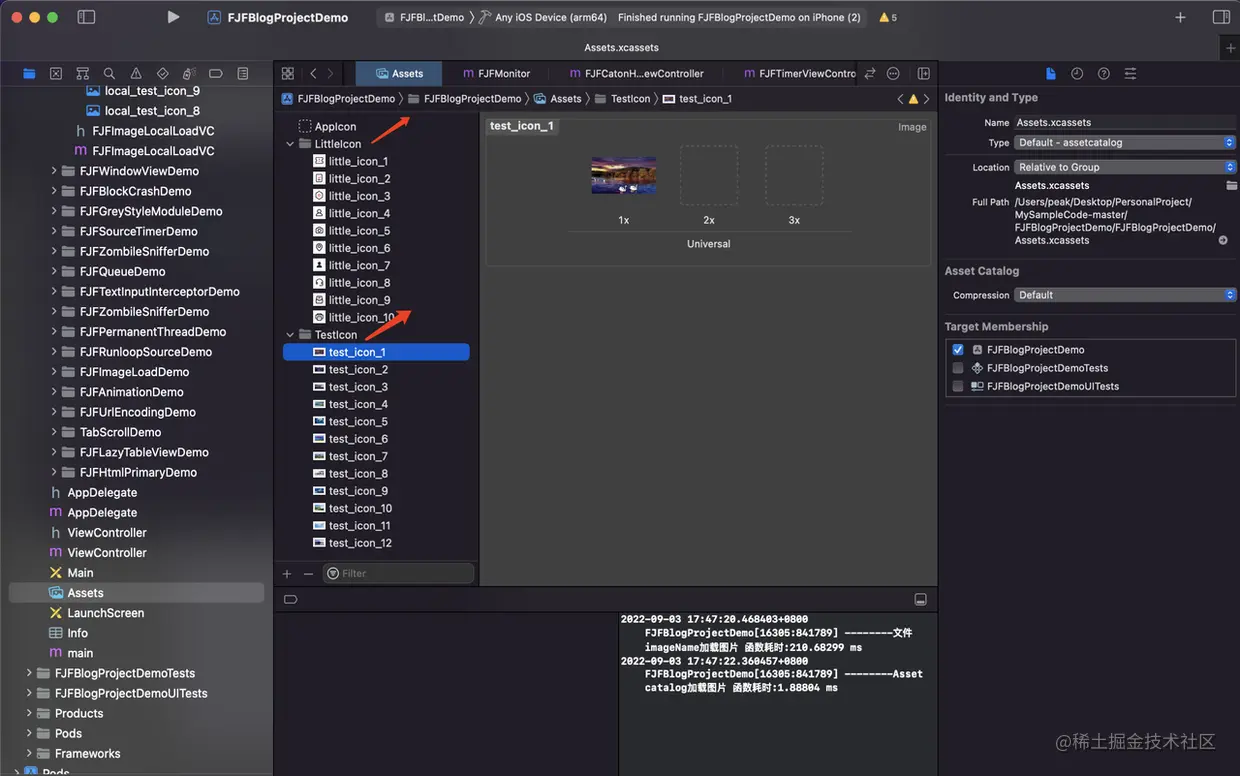Toggle the navigator sidebar button
The width and height of the screenshot is (1240, 776).
click(86, 17)
